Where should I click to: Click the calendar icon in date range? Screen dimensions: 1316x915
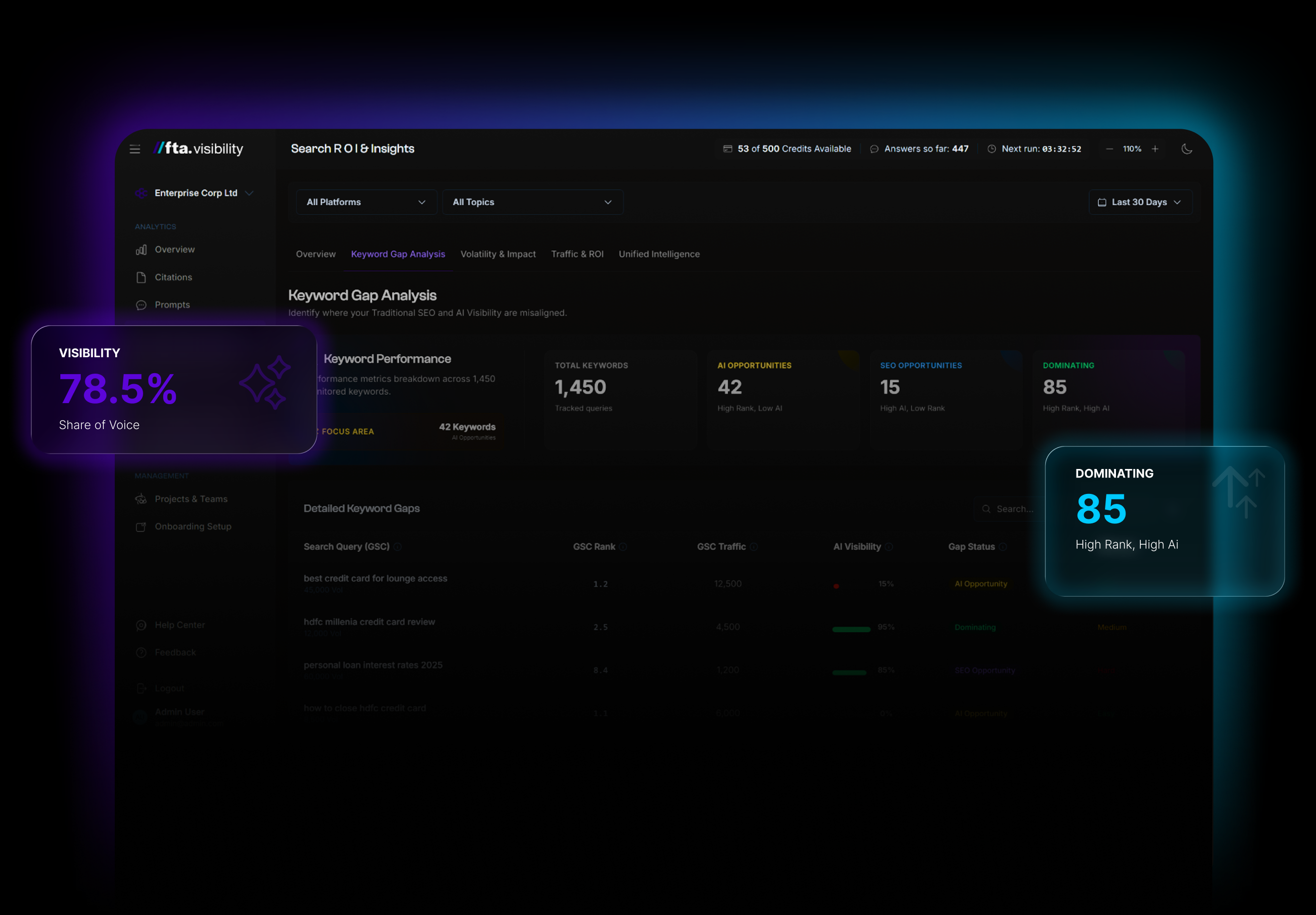click(x=1101, y=203)
